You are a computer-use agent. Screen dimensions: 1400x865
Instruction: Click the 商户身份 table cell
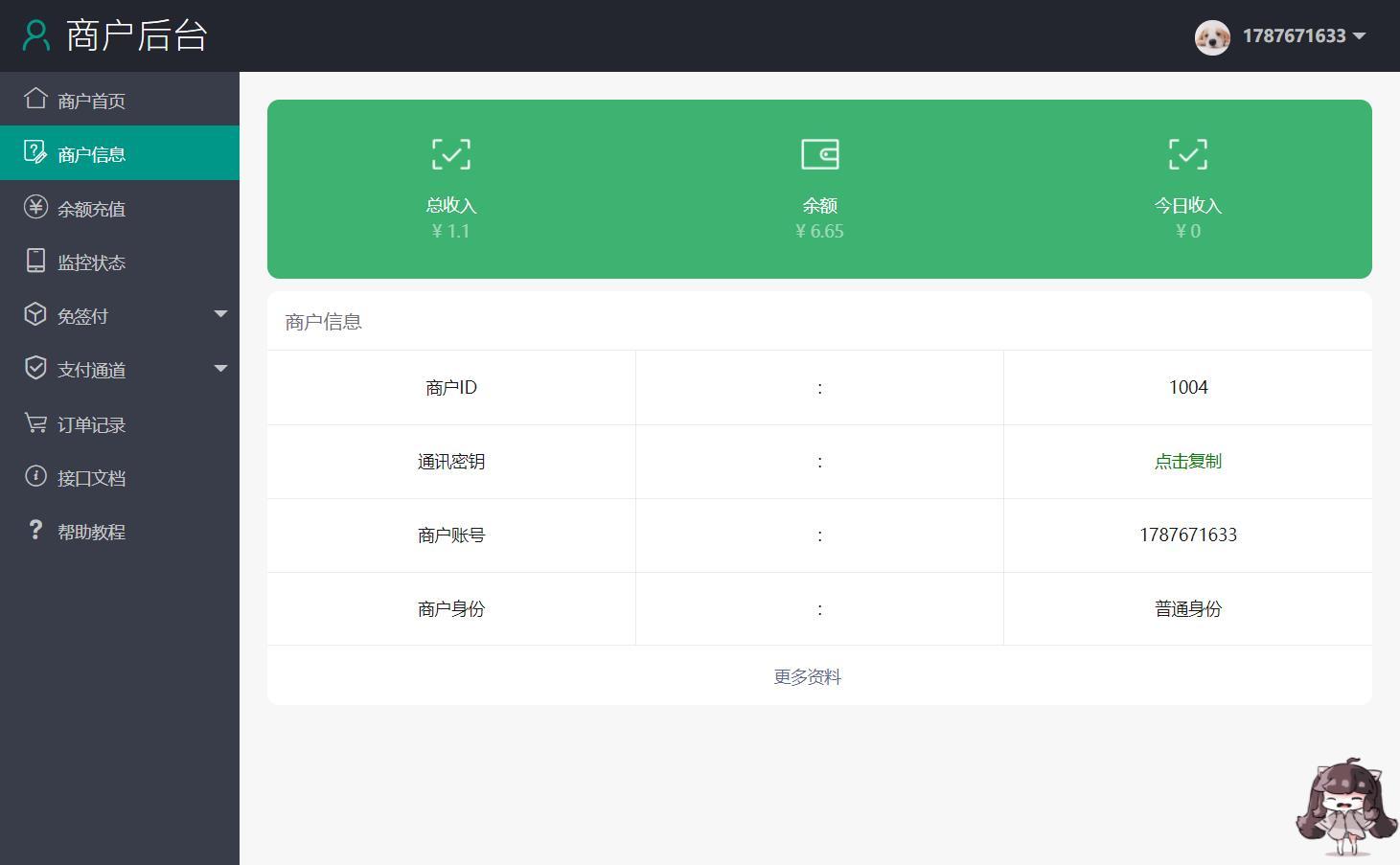pos(451,608)
